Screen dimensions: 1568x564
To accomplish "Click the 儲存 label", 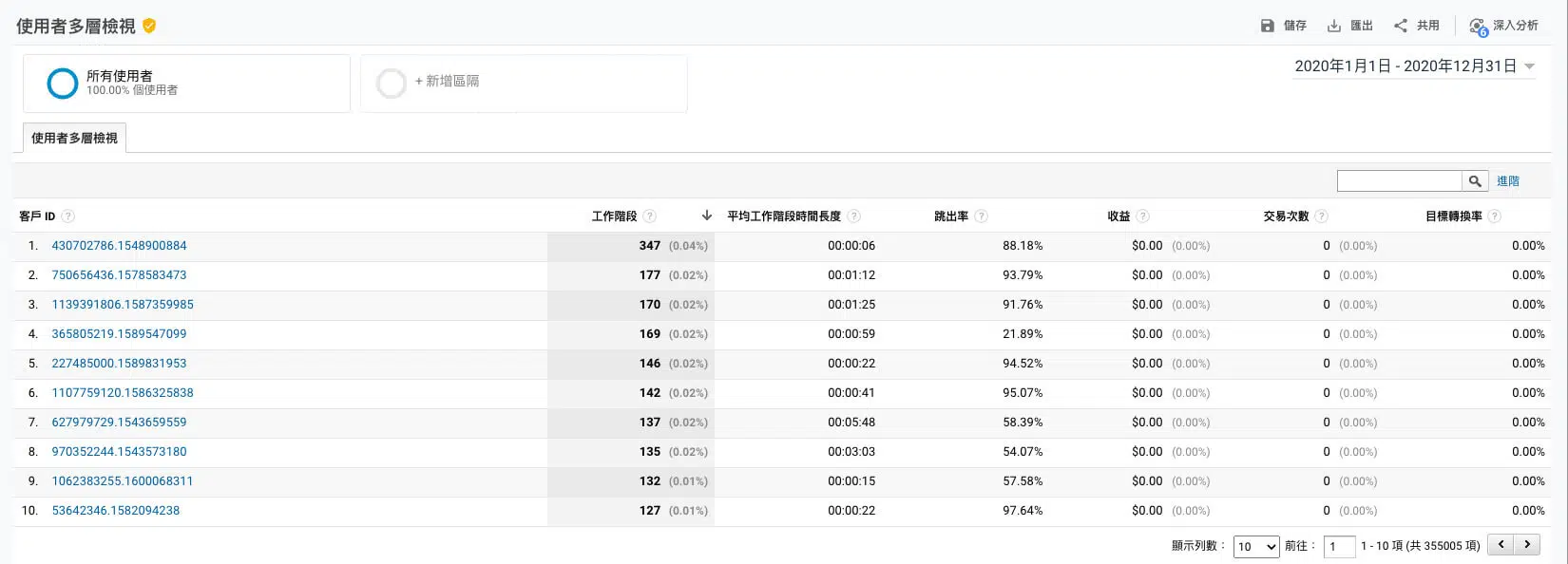I will pos(1295,26).
